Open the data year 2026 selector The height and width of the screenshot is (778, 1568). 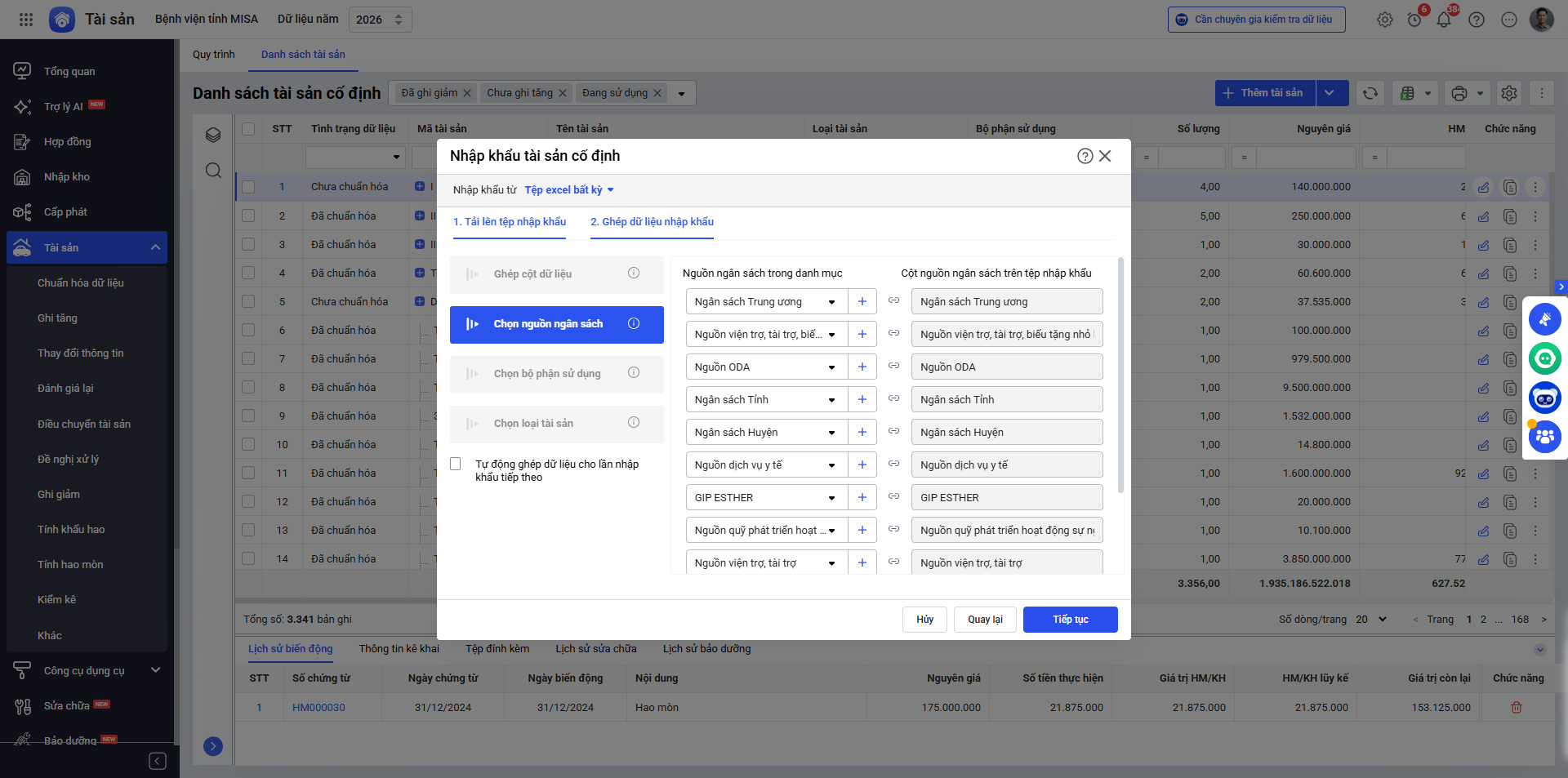point(380,20)
